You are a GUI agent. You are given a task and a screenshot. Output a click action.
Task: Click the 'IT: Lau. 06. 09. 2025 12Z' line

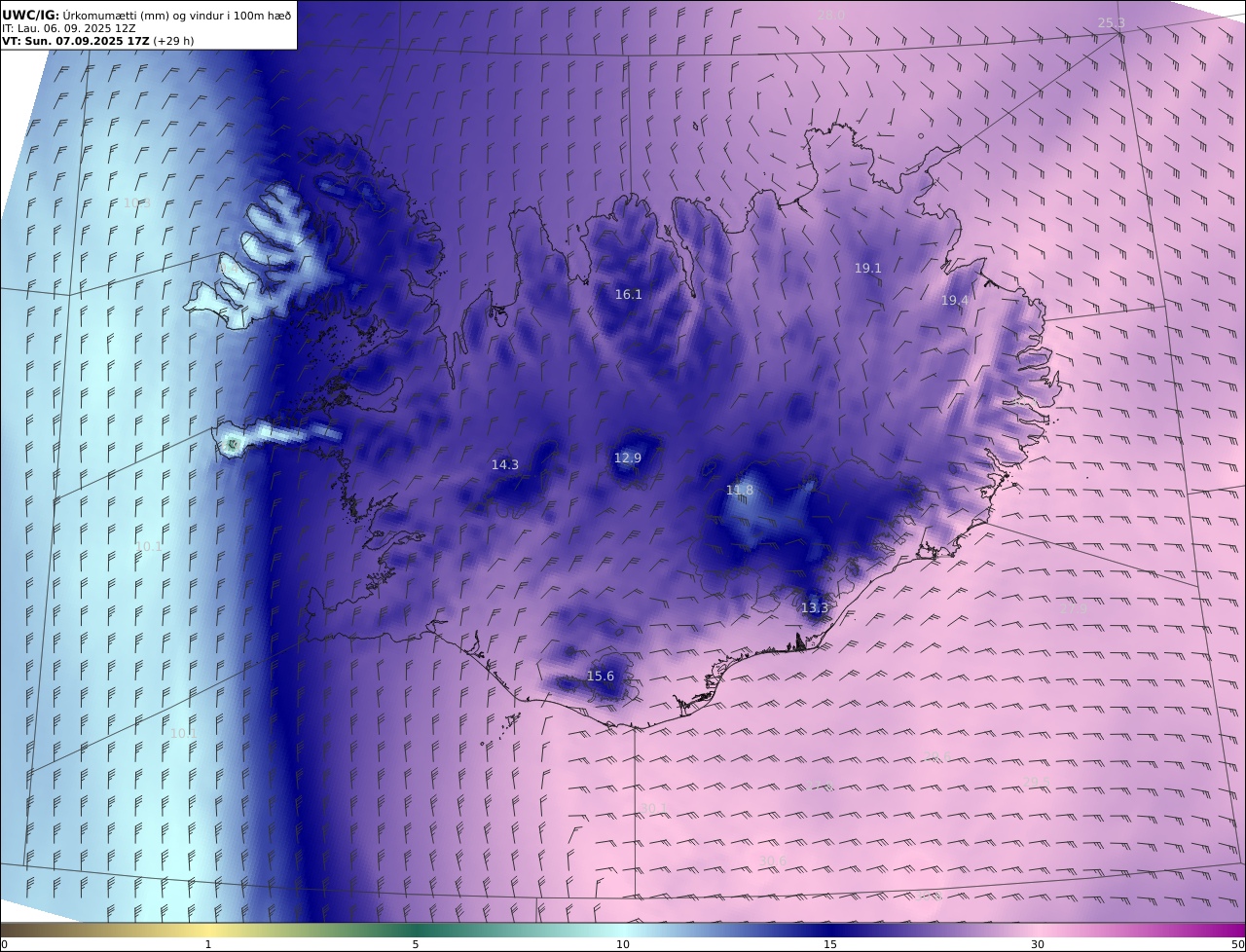(68, 28)
